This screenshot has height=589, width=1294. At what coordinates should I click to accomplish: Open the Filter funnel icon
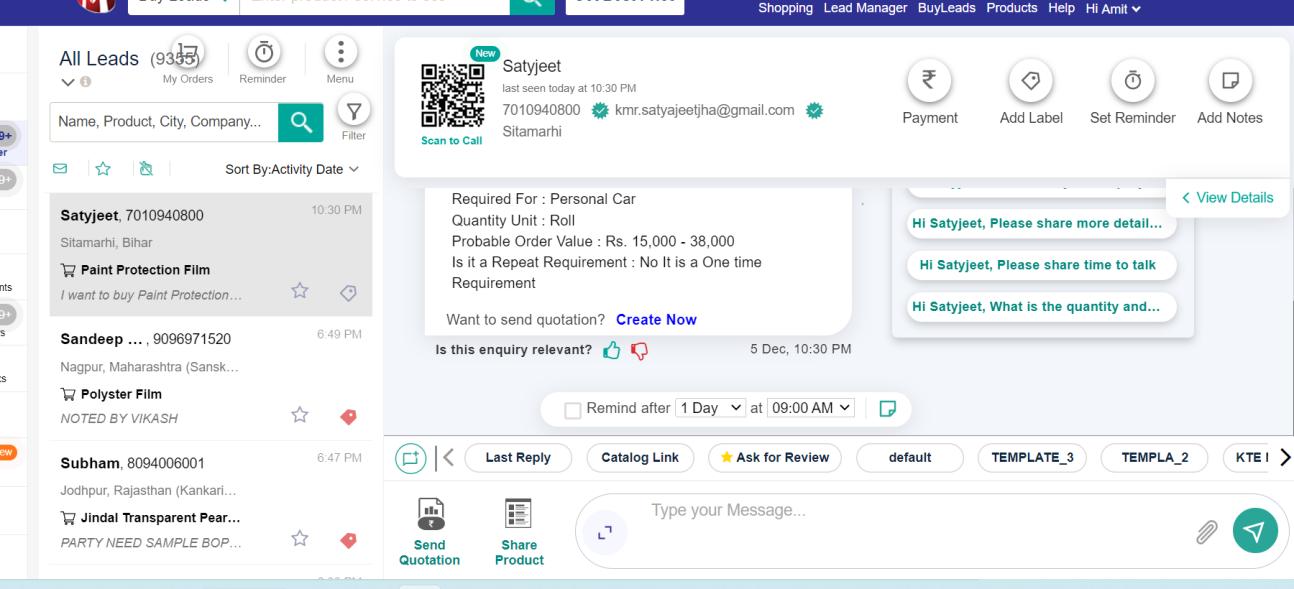[x=352, y=111]
